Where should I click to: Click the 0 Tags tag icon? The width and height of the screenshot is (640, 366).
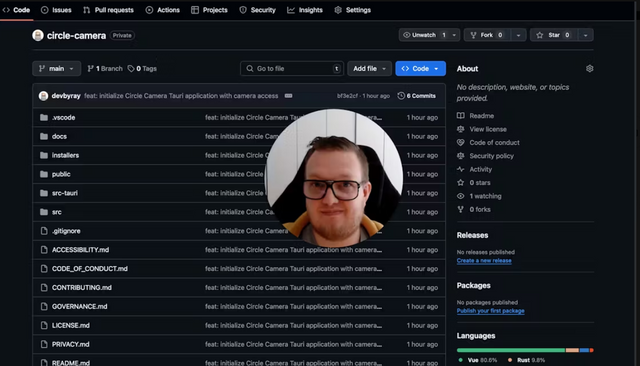coord(131,69)
